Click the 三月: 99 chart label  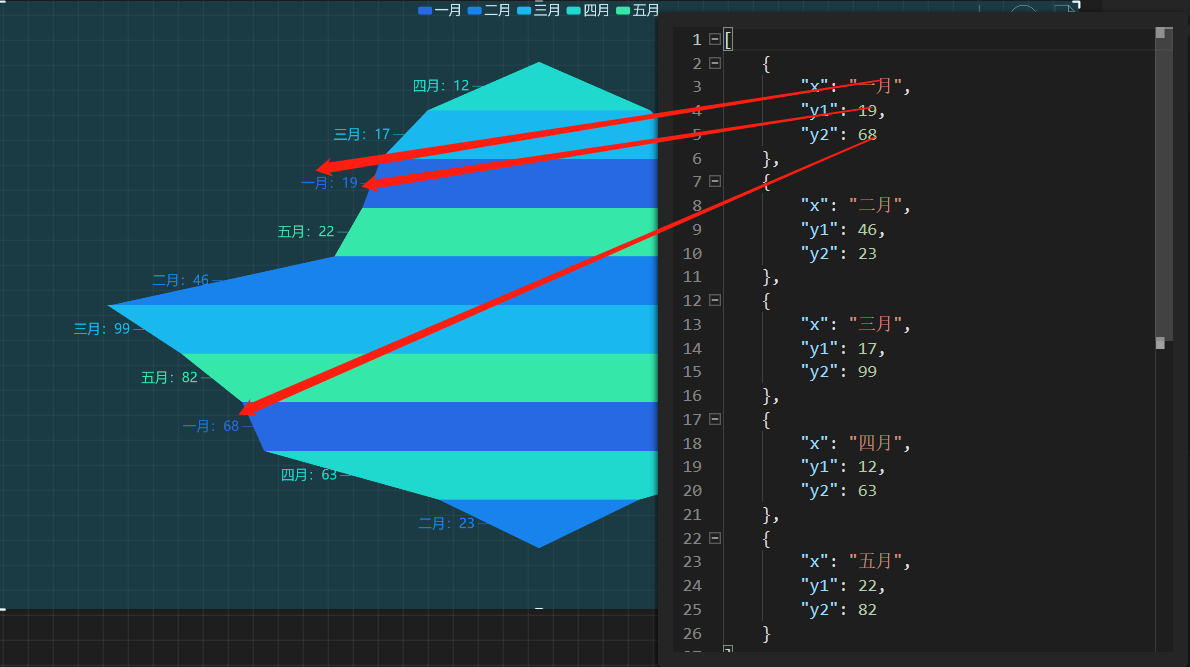click(102, 329)
